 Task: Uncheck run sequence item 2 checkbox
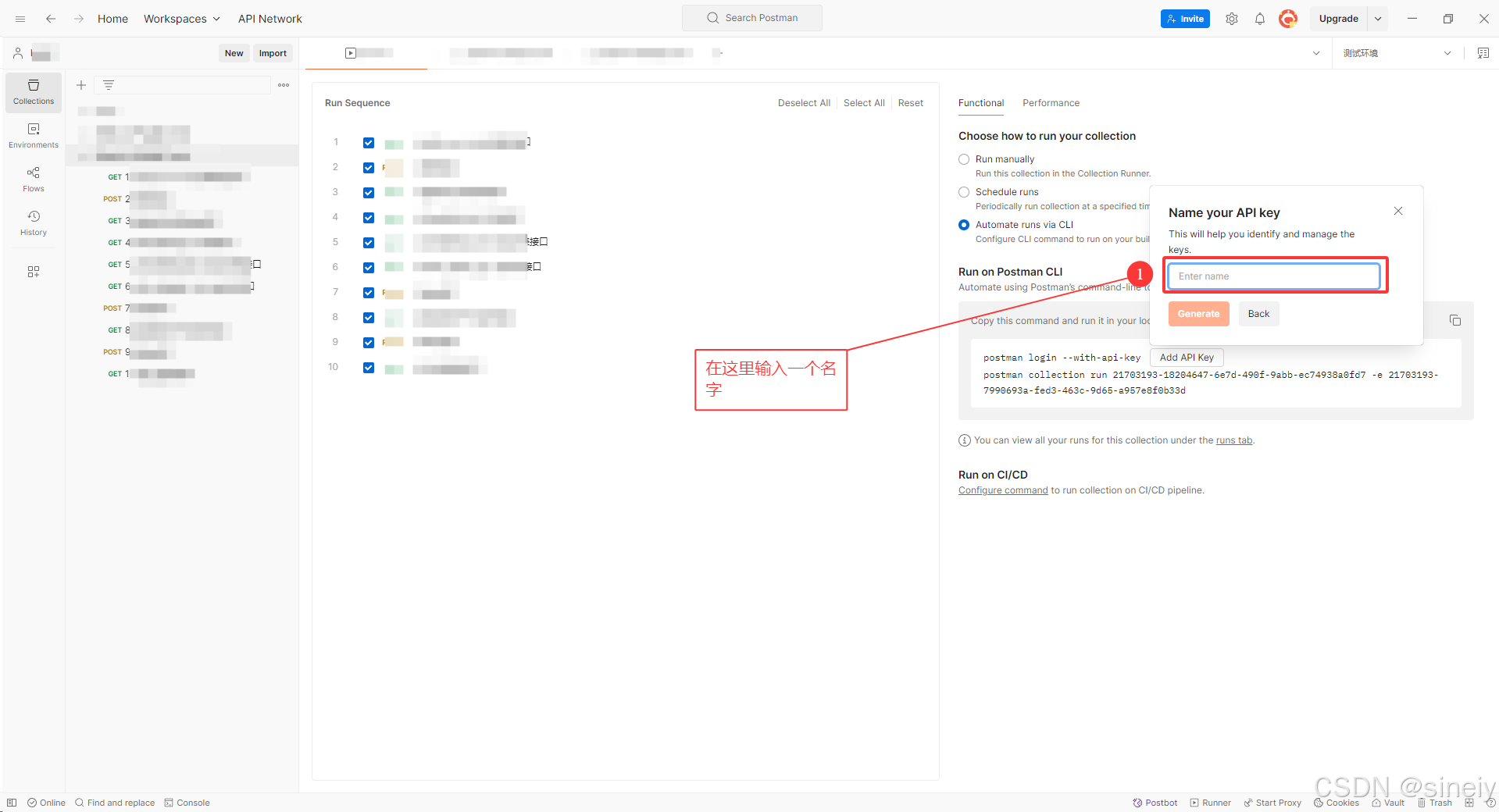(x=369, y=168)
